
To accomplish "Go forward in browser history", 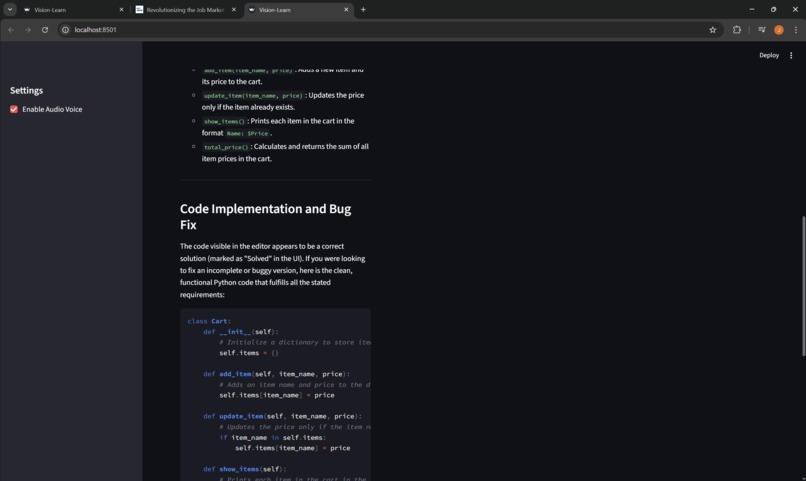I will pyautogui.click(x=28, y=30).
